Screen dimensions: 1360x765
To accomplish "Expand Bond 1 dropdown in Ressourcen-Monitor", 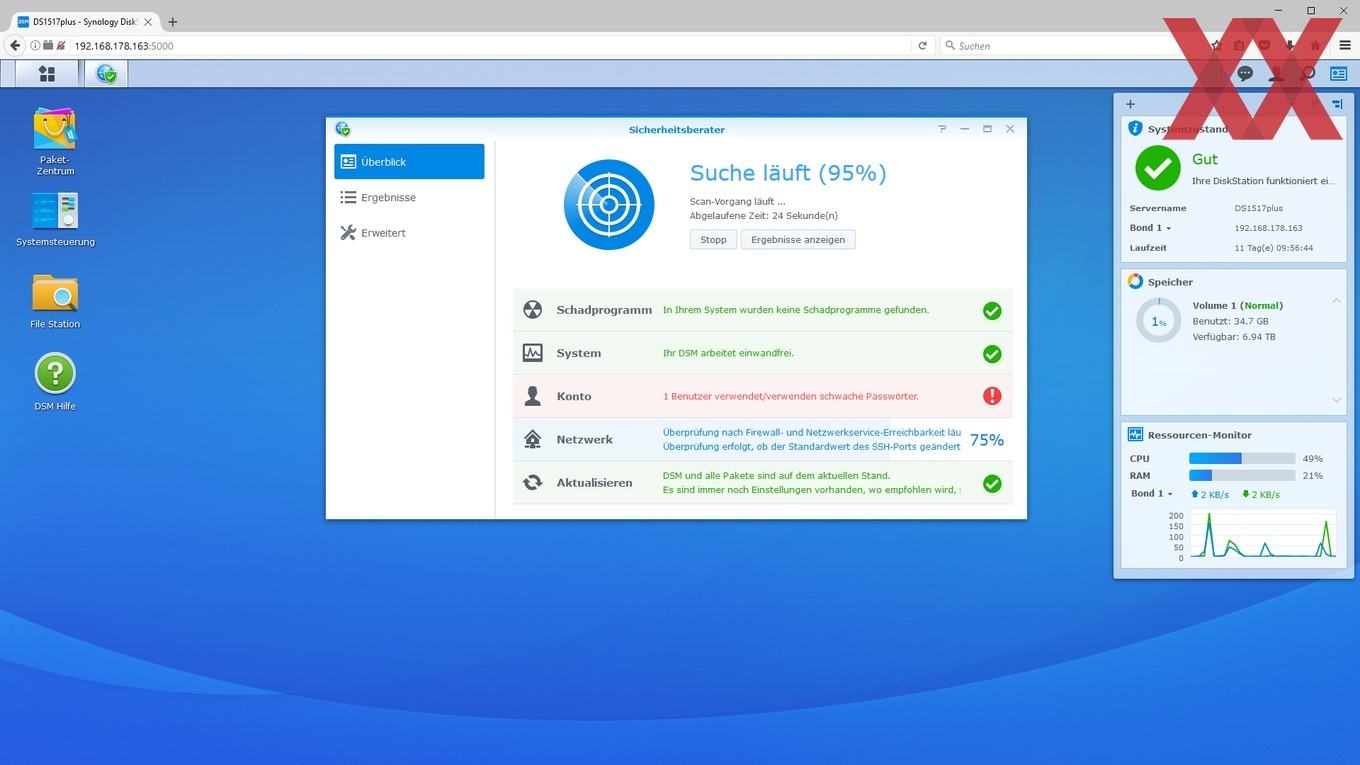I will [1151, 494].
